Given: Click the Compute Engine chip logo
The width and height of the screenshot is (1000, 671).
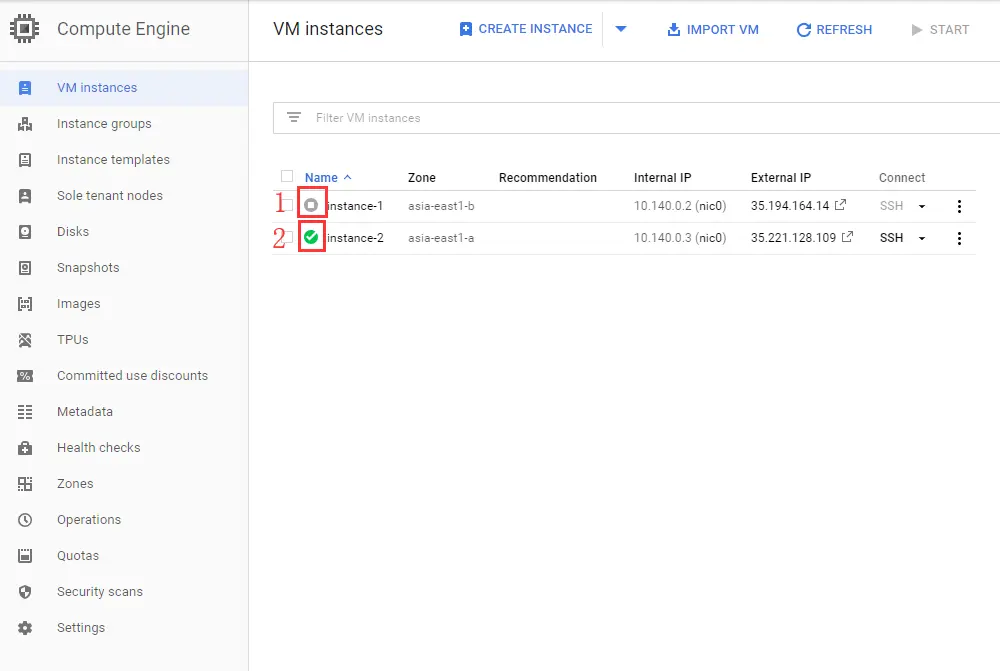Looking at the screenshot, I should 25,29.
